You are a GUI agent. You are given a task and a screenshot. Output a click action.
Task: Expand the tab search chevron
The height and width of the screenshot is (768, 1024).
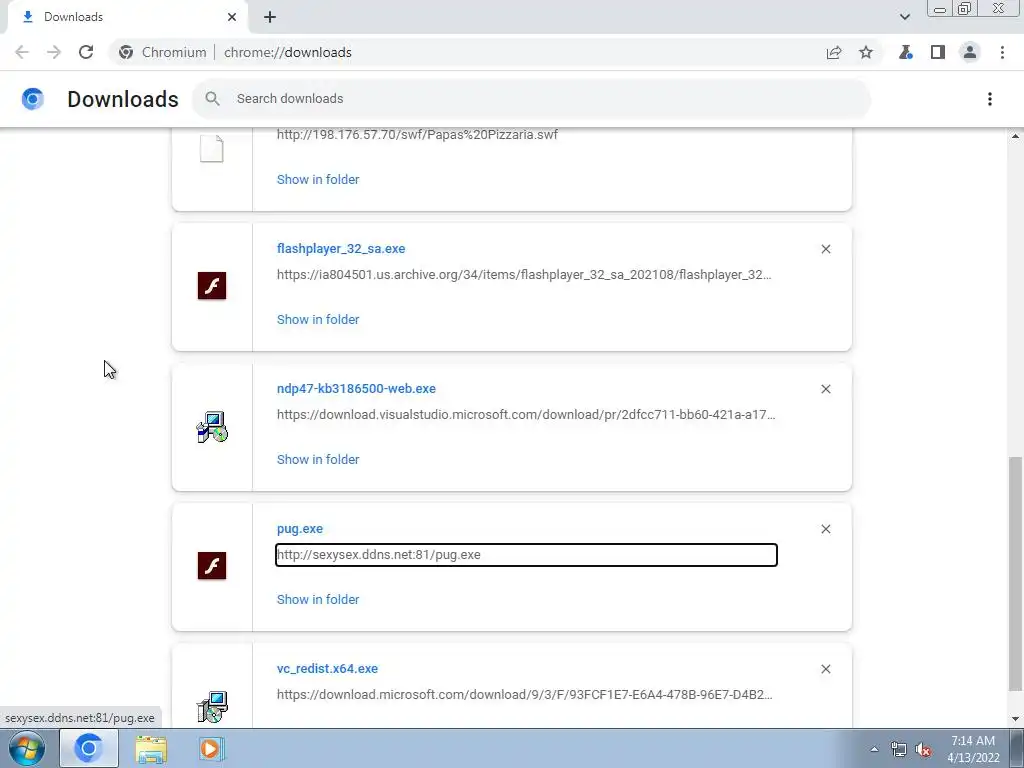pos(905,17)
